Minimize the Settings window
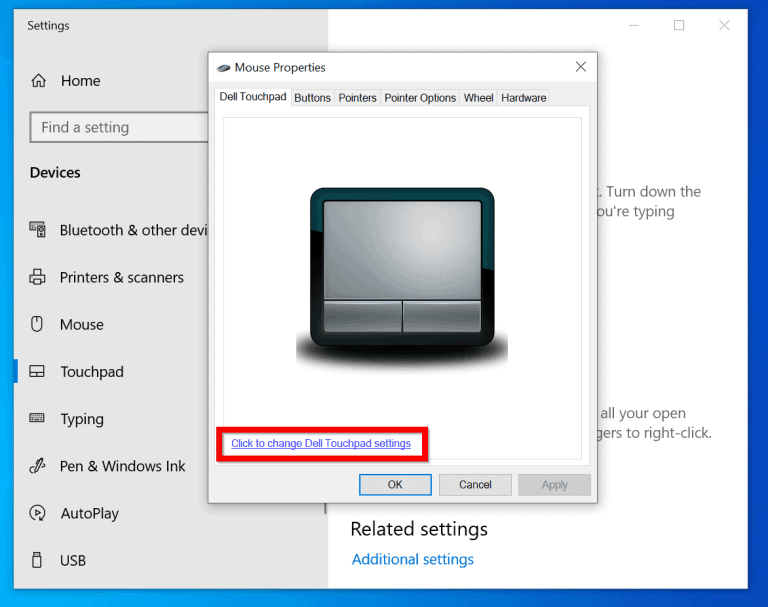Image resolution: width=768 pixels, height=607 pixels. 634,25
